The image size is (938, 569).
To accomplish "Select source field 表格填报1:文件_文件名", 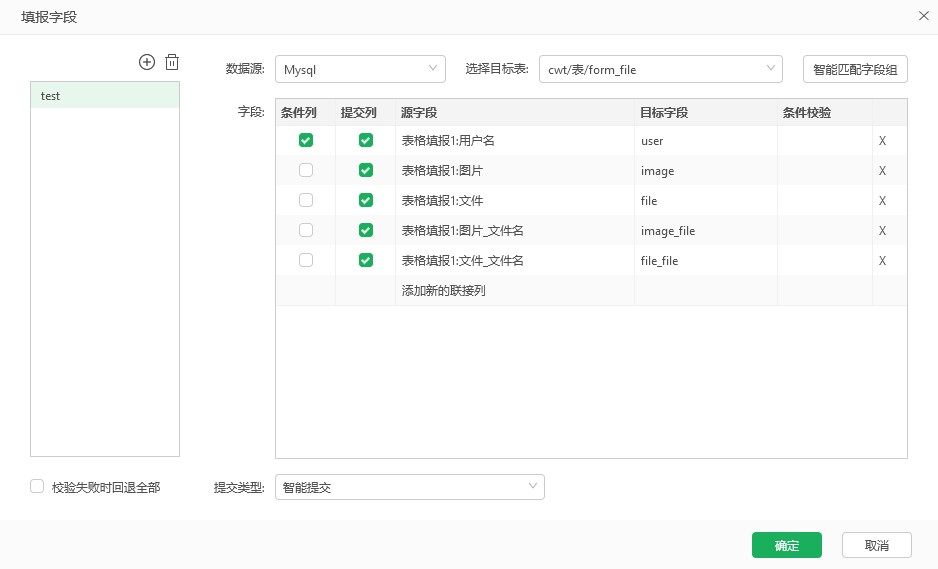I will click(x=514, y=260).
